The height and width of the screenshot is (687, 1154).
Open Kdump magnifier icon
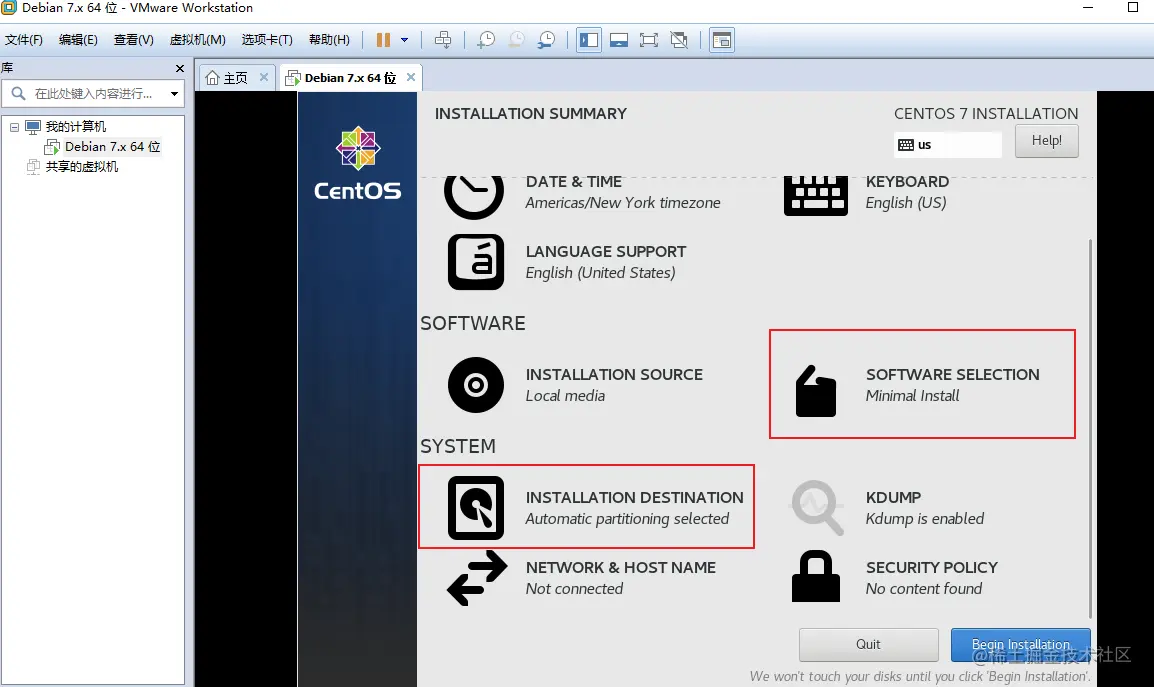coord(817,508)
